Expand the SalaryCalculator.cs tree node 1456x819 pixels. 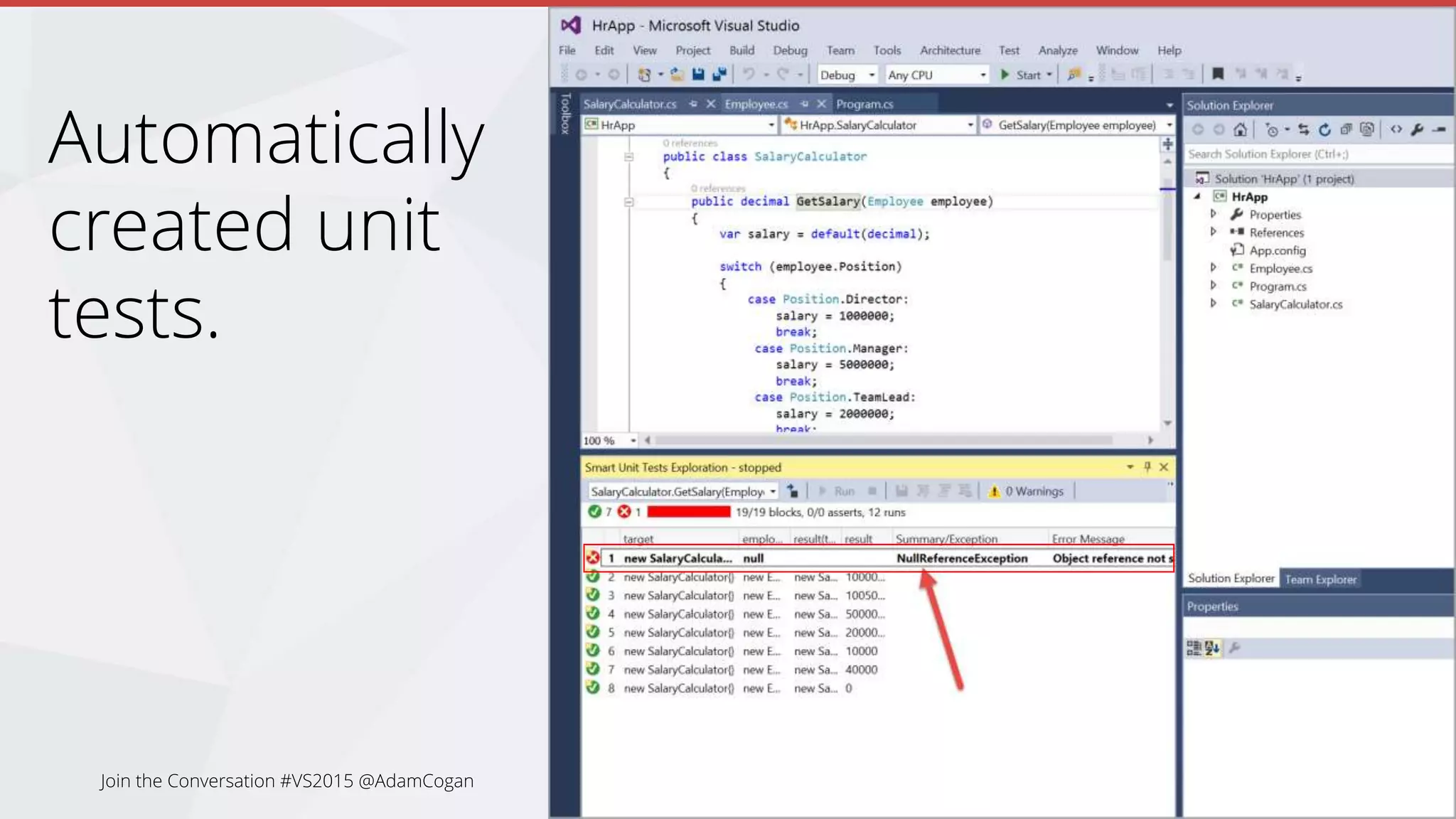click(x=1214, y=304)
